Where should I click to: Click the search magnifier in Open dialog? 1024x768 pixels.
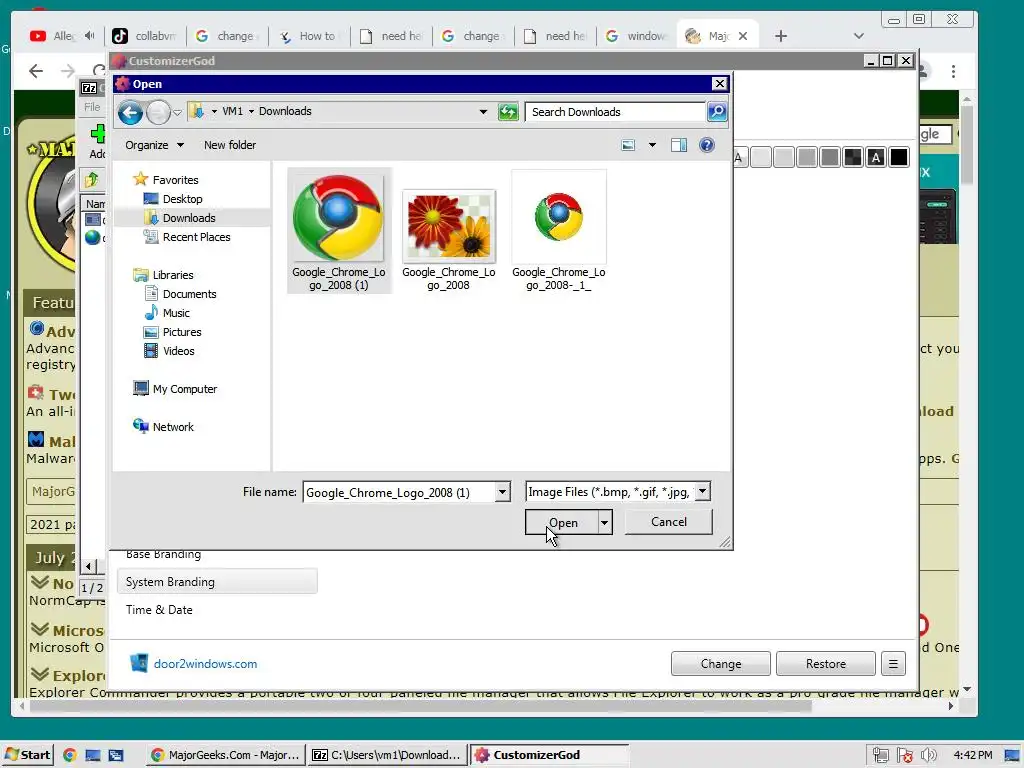pos(716,112)
